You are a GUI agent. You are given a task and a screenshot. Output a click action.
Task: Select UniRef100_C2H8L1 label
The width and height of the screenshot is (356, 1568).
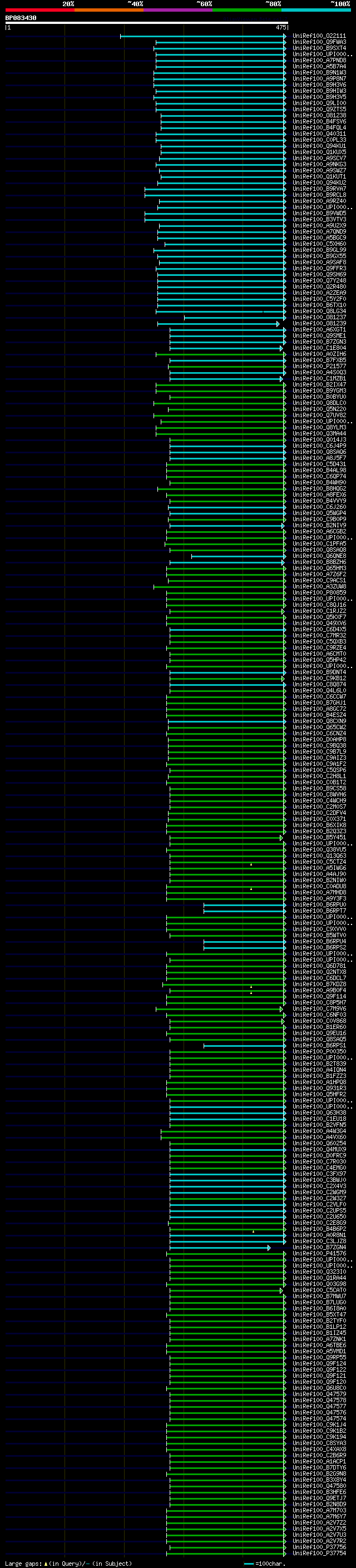(x=319, y=776)
